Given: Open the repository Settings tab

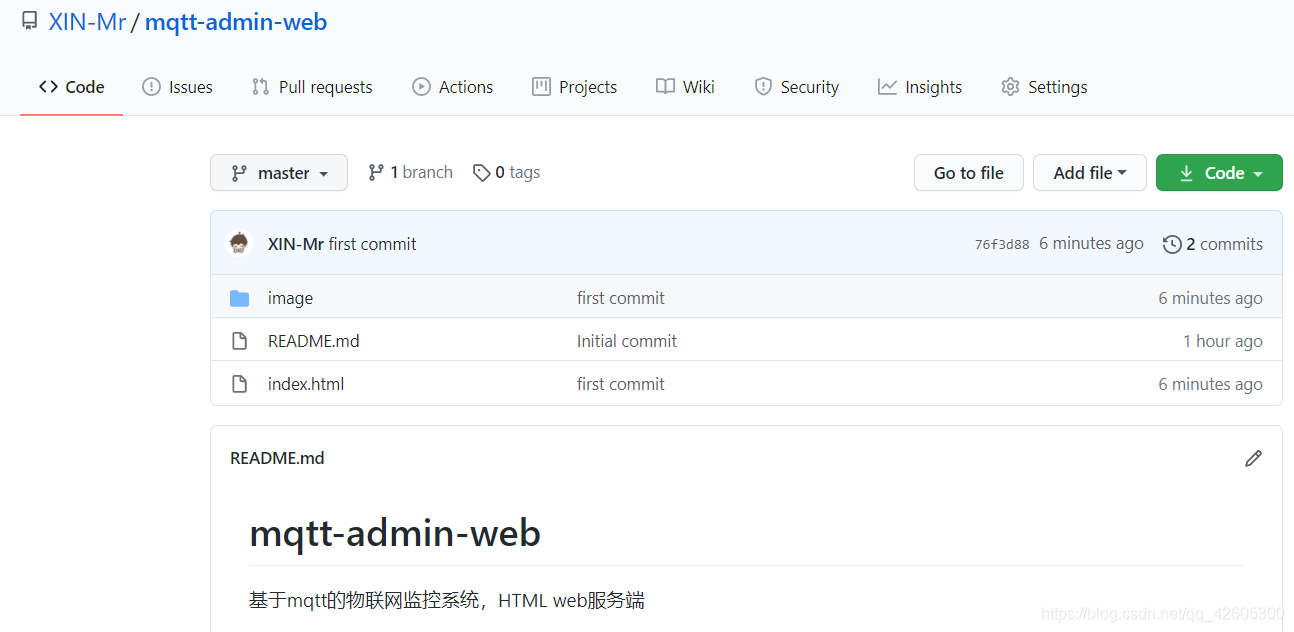Looking at the screenshot, I should point(1044,87).
